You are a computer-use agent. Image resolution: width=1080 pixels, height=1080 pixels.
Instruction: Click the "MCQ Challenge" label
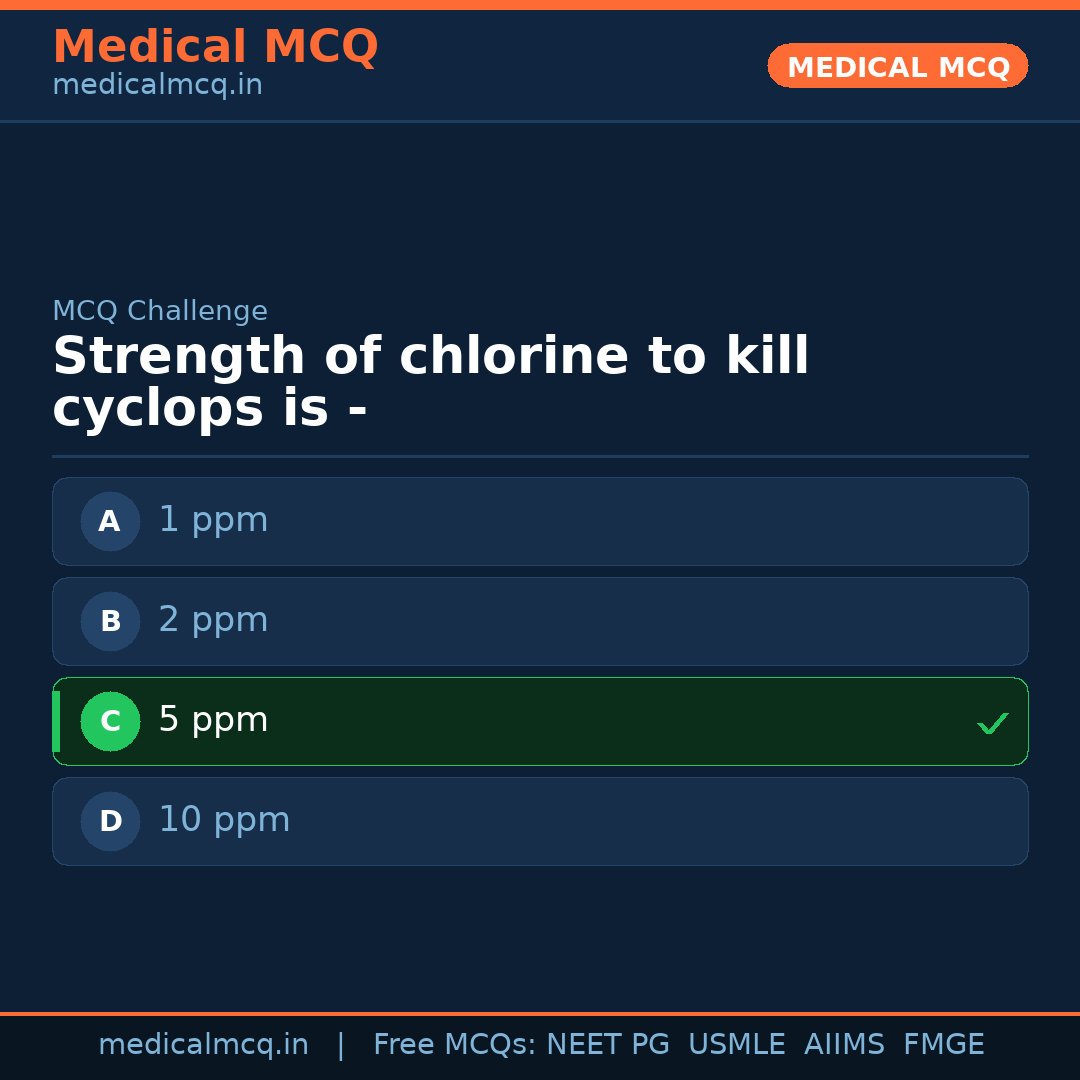(x=160, y=312)
